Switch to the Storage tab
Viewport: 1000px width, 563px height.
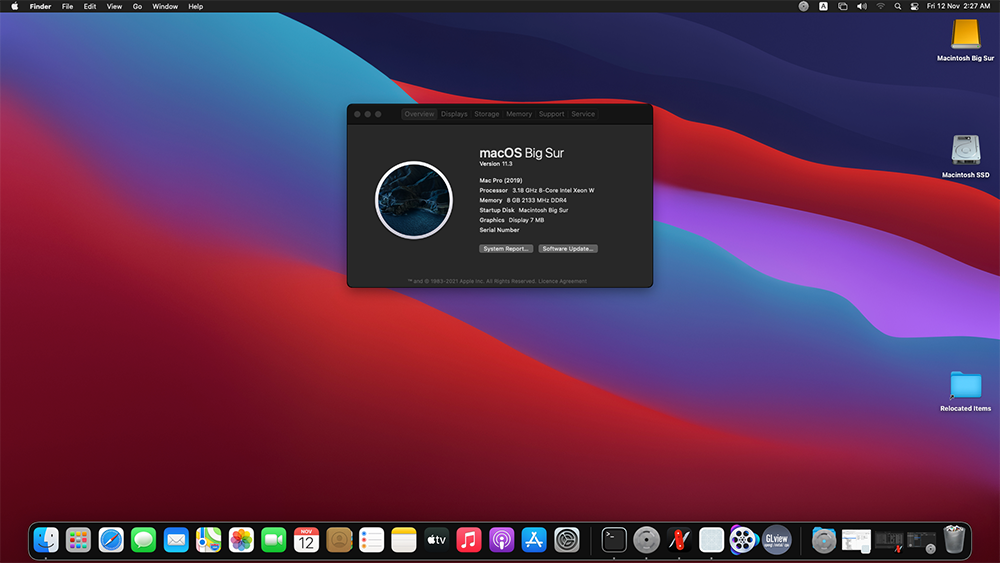coord(487,114)
